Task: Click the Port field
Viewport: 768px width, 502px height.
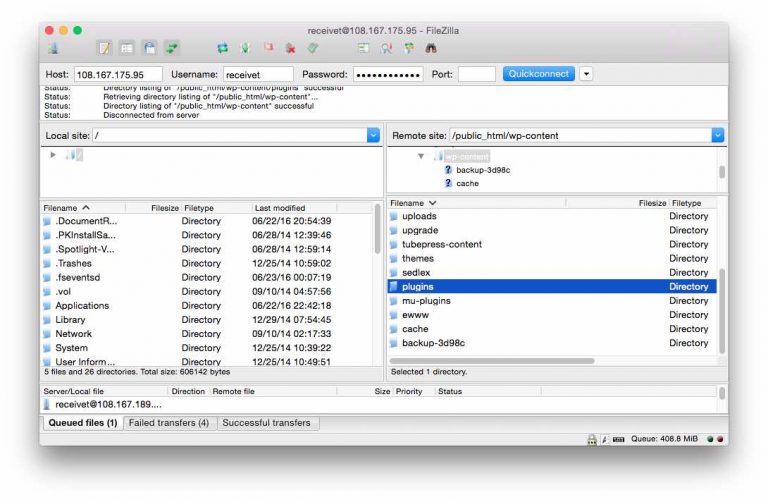Action: click(x=477, y=74)
